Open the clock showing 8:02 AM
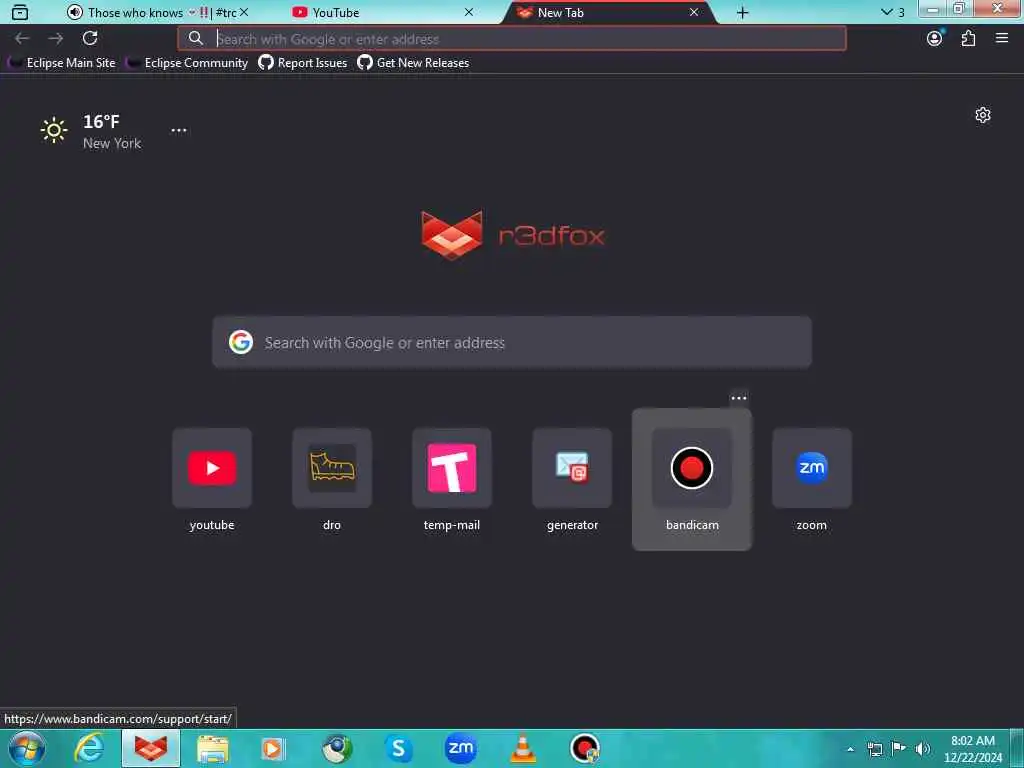The height and width of the screenshot is (768, 1024). (x=972, y=749)
